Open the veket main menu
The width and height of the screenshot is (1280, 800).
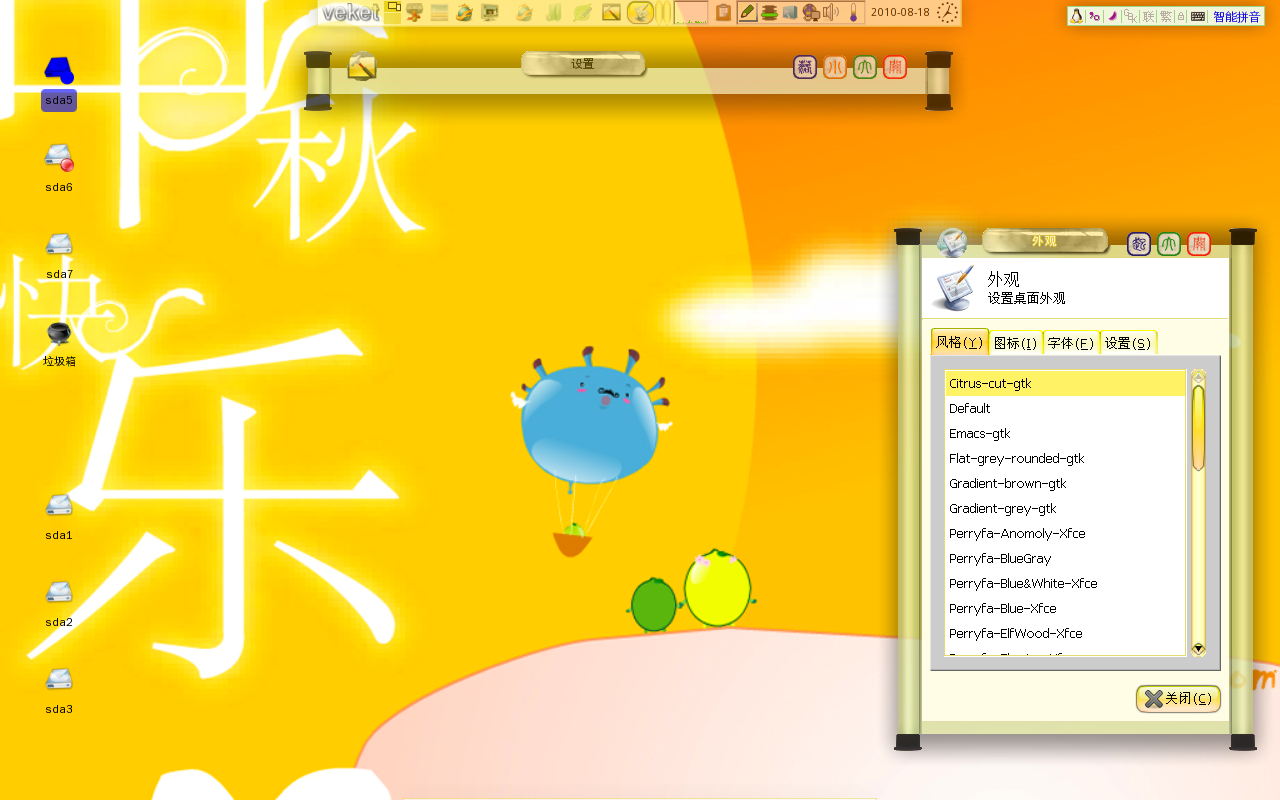pos(350,12)
